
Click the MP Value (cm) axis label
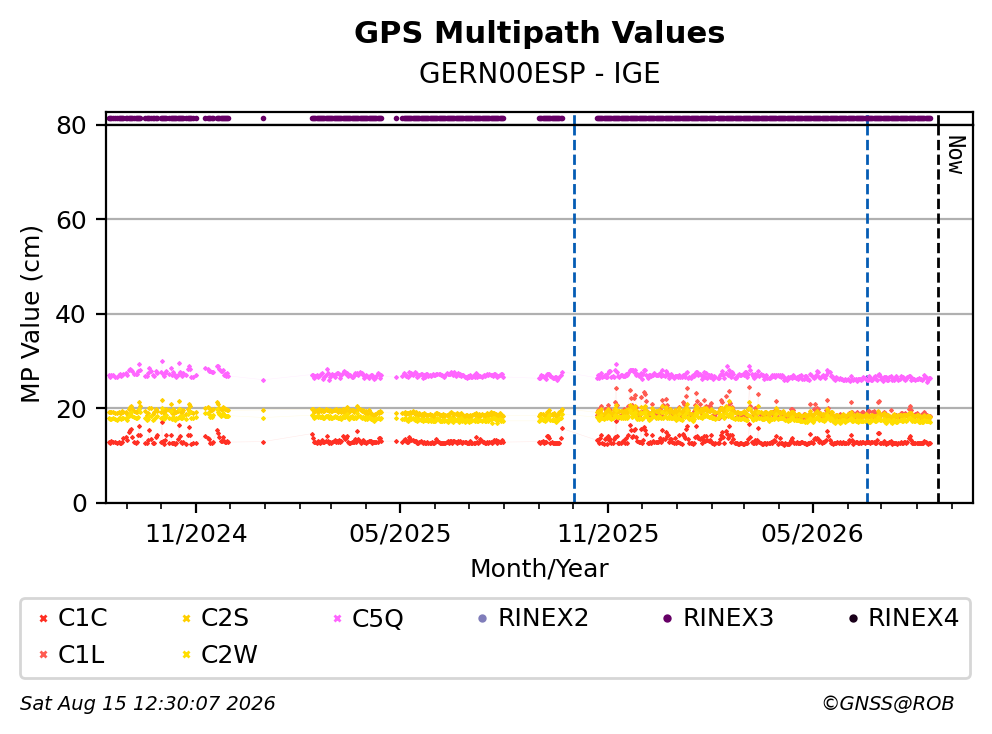click(30, 314)
